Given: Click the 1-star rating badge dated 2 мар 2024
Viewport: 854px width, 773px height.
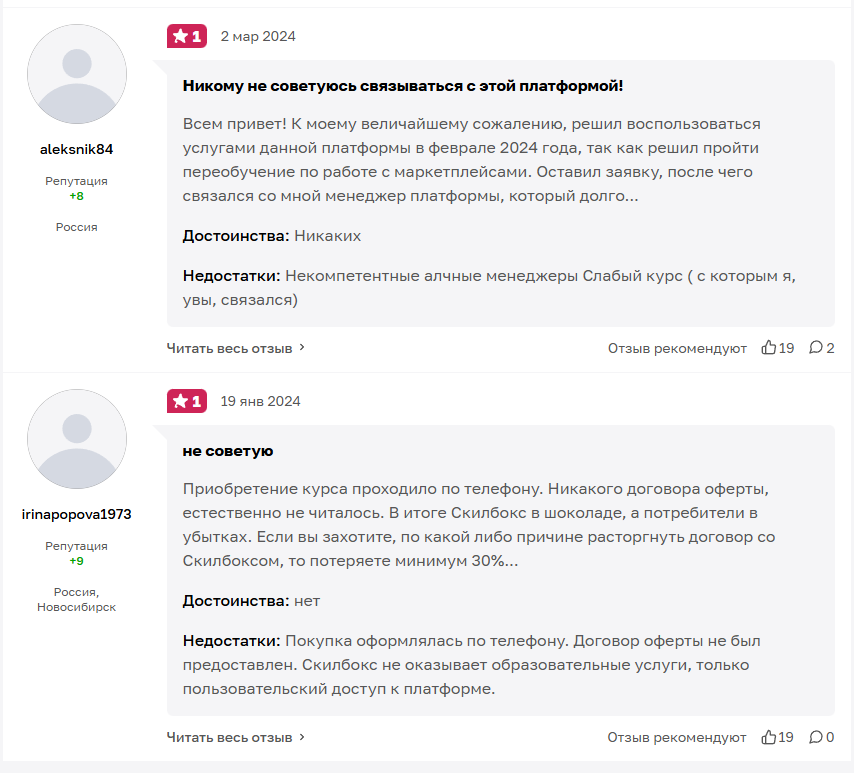Looking at the screenshot, I should coord(186,36).
